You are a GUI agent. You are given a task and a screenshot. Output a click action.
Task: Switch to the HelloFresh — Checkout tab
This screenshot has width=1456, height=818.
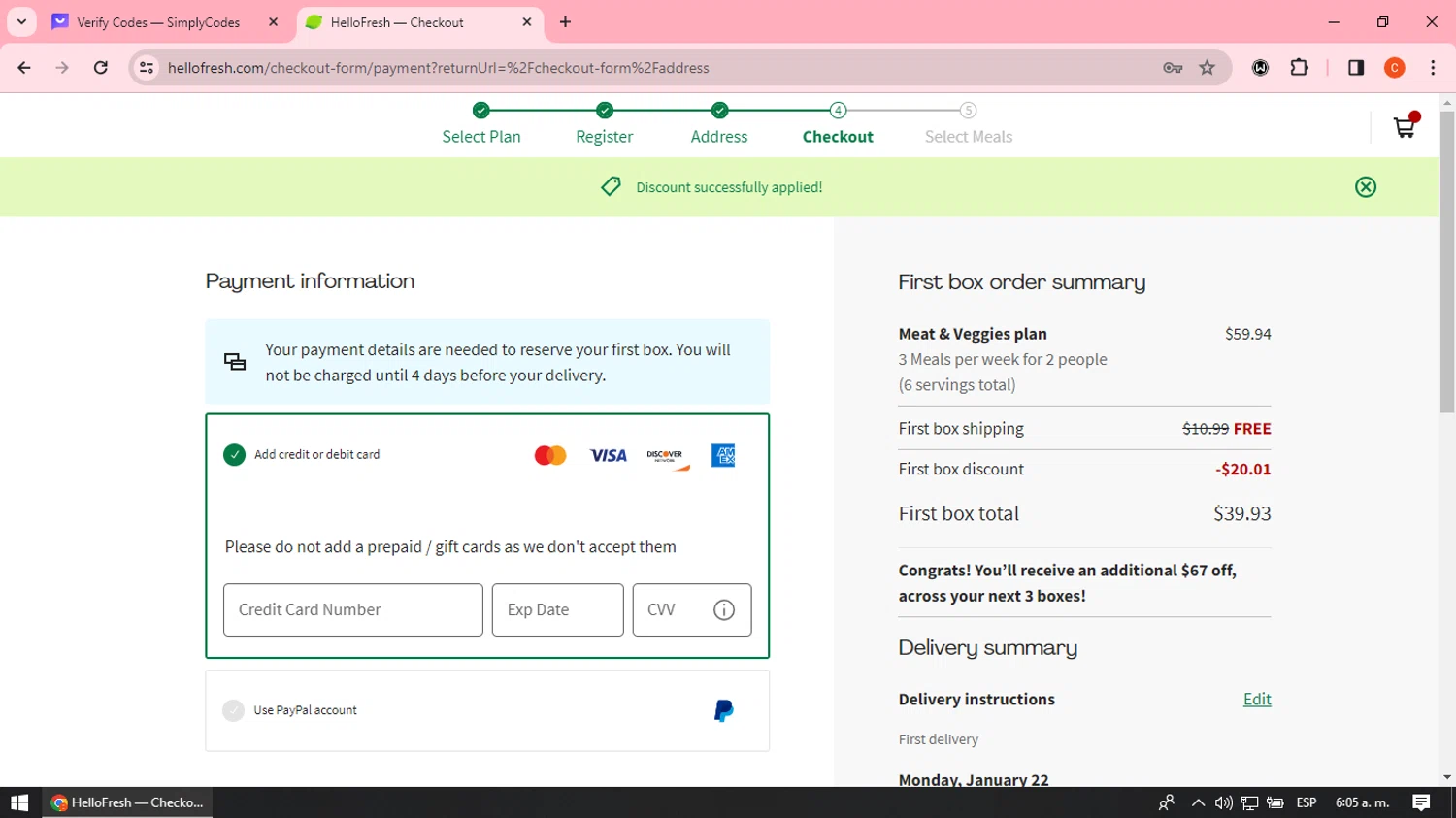tap(419, 22)
